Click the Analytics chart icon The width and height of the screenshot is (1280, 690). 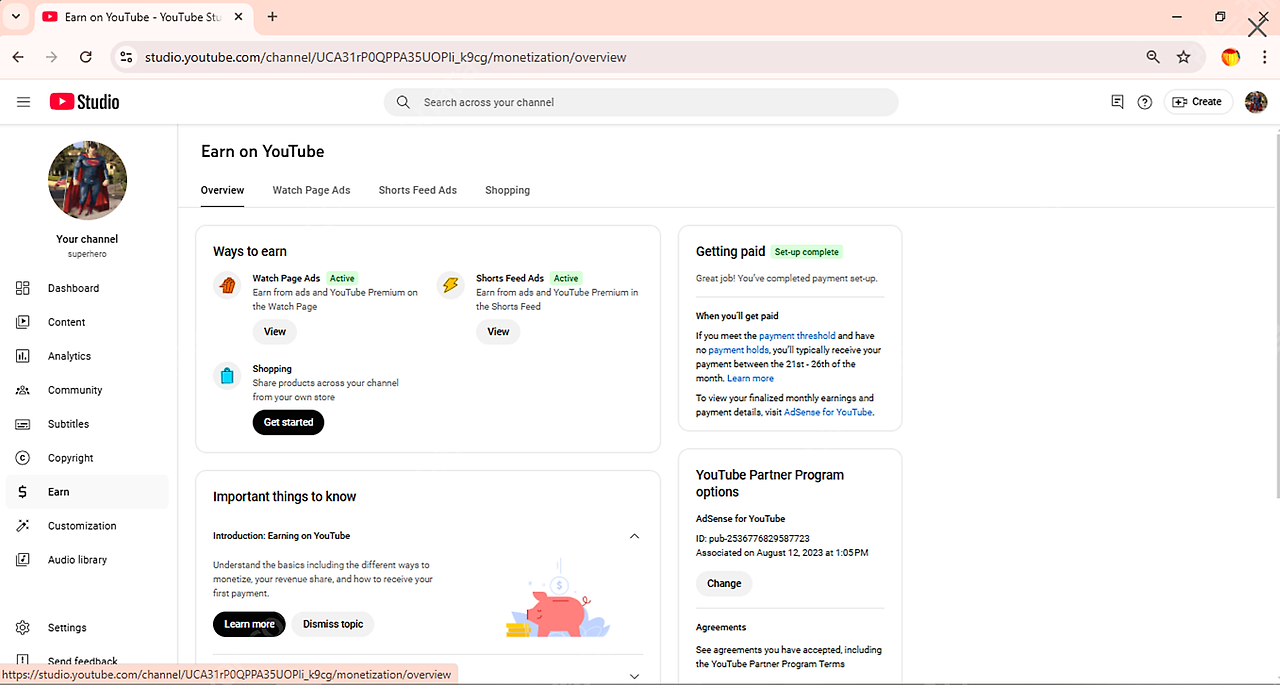pyautogui.click(x=23, y=356)
